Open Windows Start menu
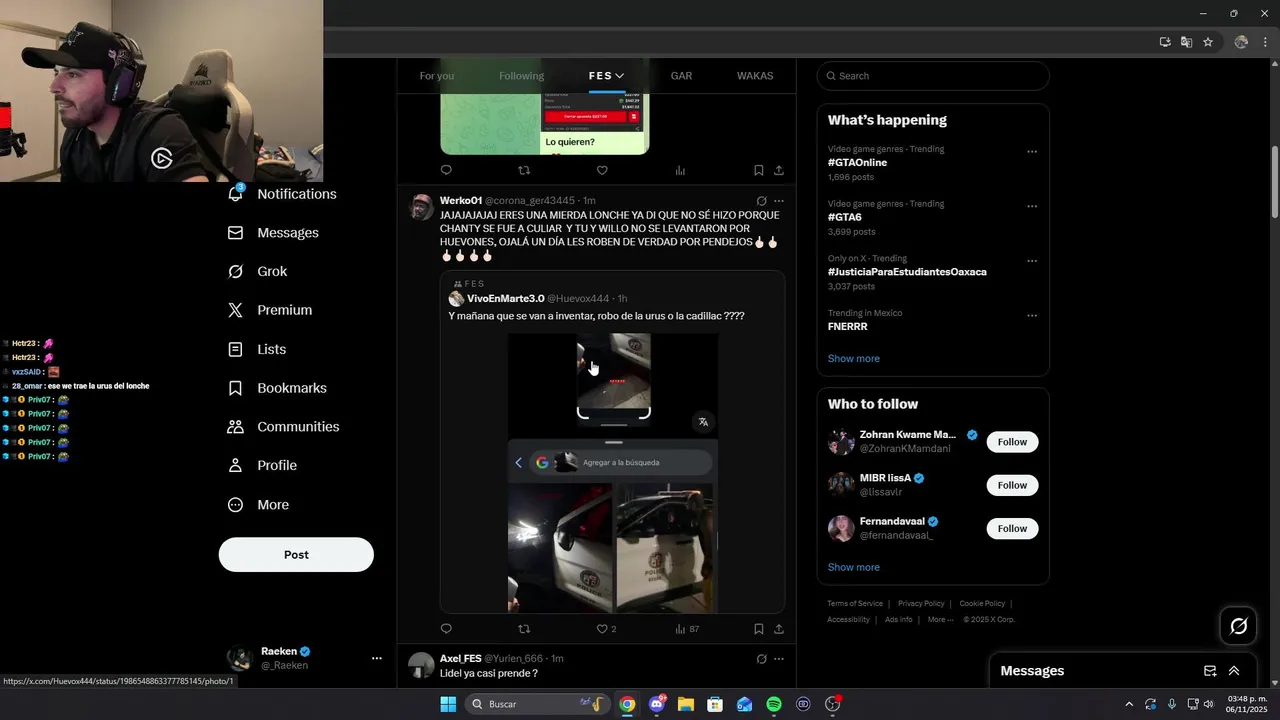Image resolution: width=1280 pixels, height=720 pixels. pos(448,704)
